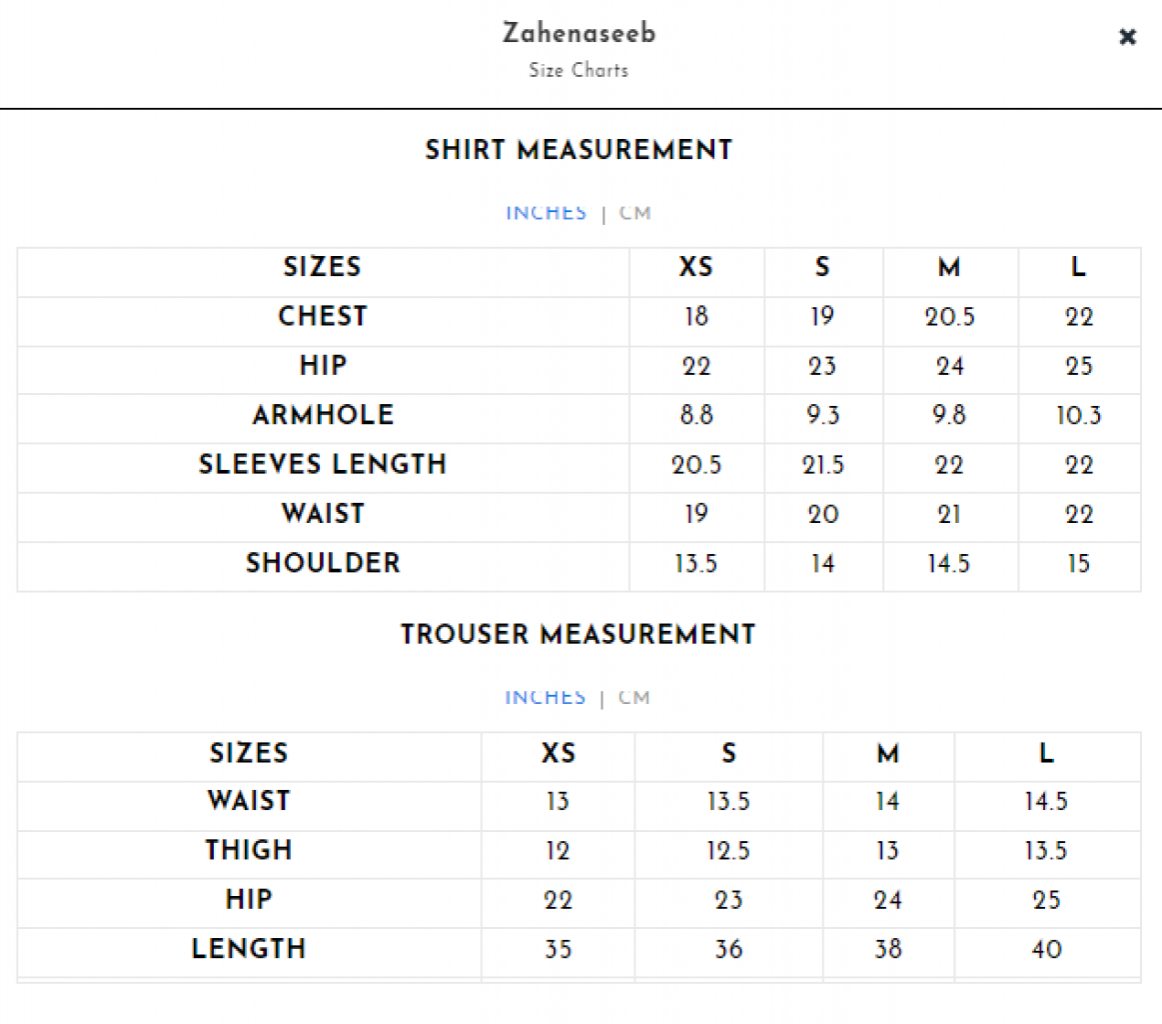Click the CHEST row label
The height and width of the screenshot is (1024, 1162).
(323, 316)
